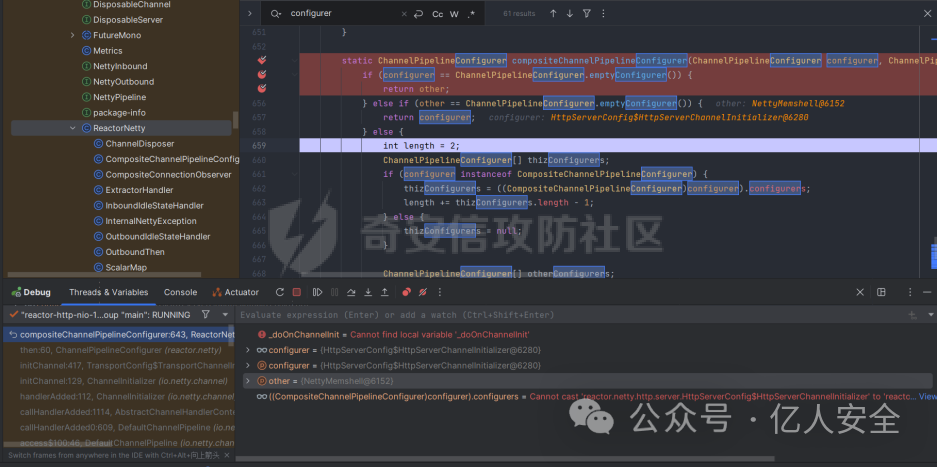
Task: Click breakpoint on line 653
Action: [x=262, y=60]
